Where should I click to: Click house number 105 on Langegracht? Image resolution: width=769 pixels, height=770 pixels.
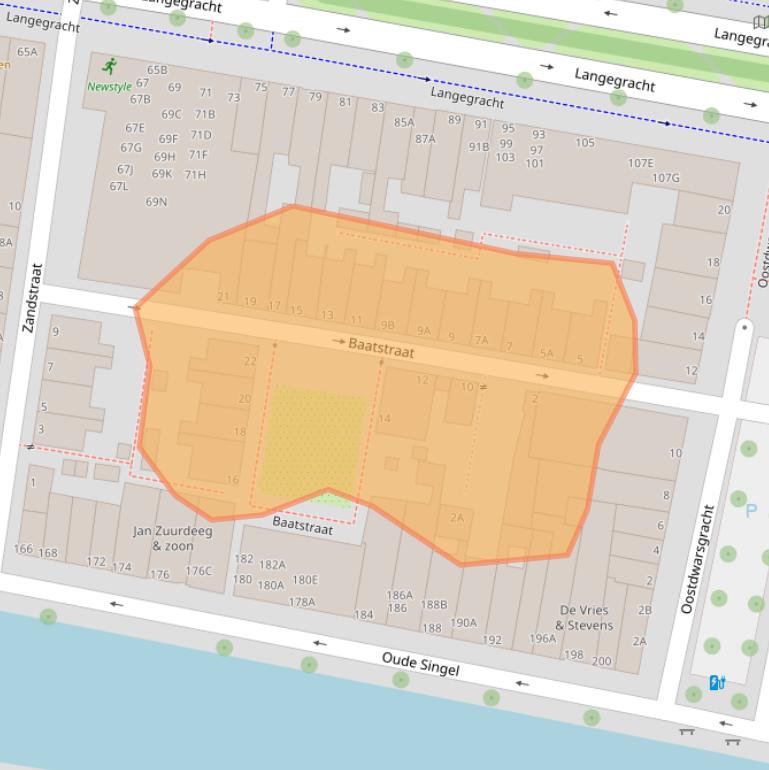585,143
